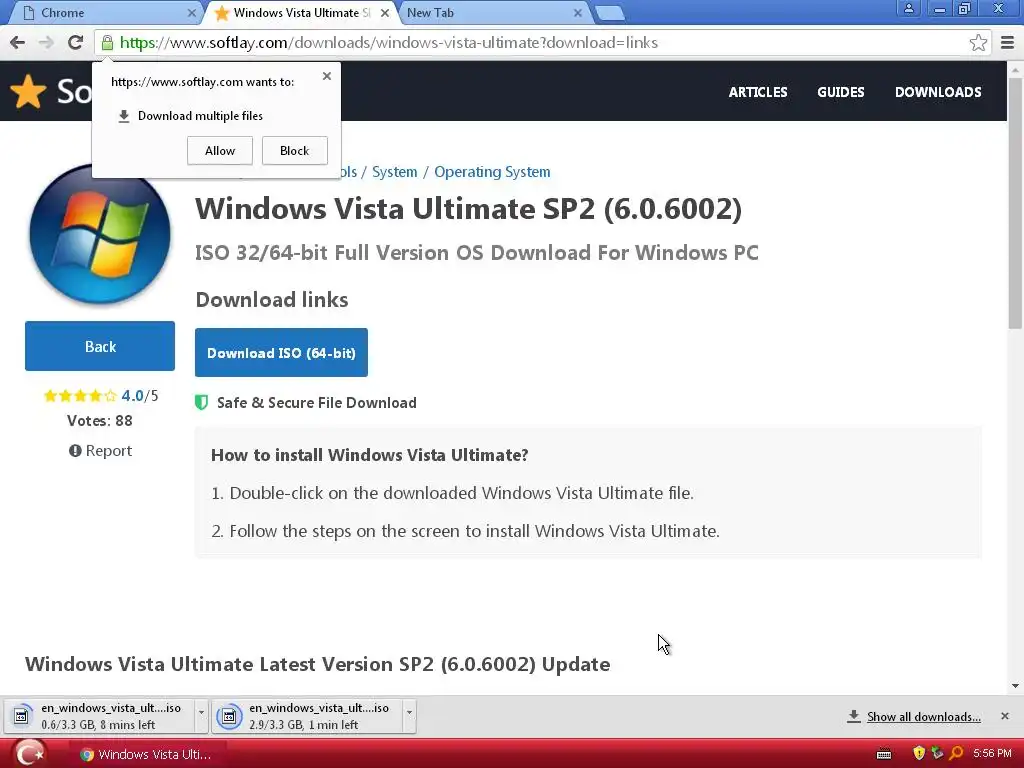Click the Windows Vista Ulti... taskbar item
The height and width of the screenshot is (768, 1024).
(147, 754)
